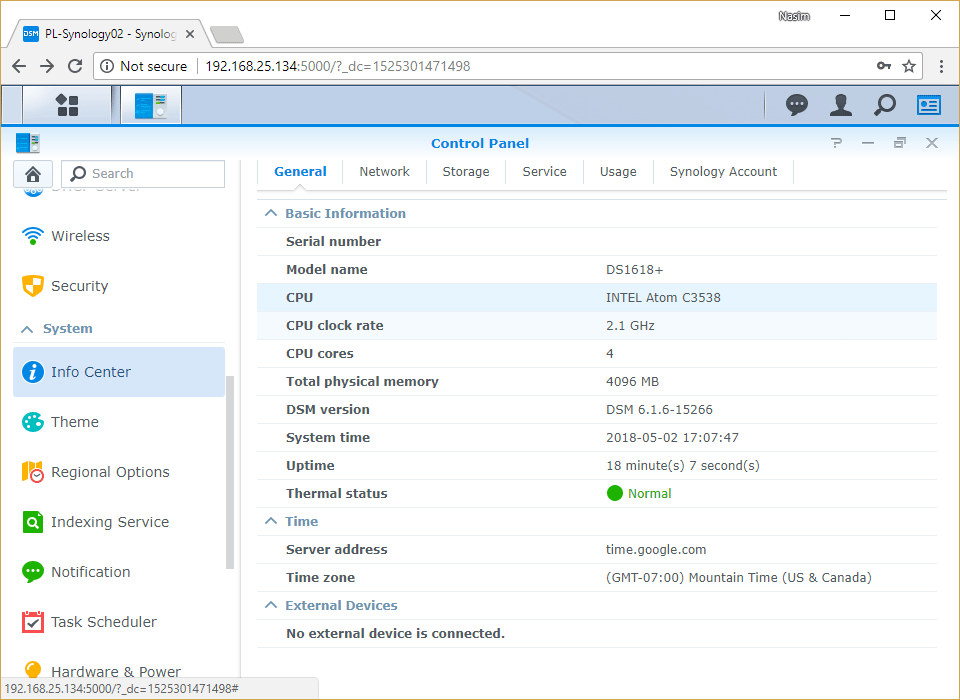Click the Control Panel search field
Viewport: 960px width, 700px height.
(143, 174)
